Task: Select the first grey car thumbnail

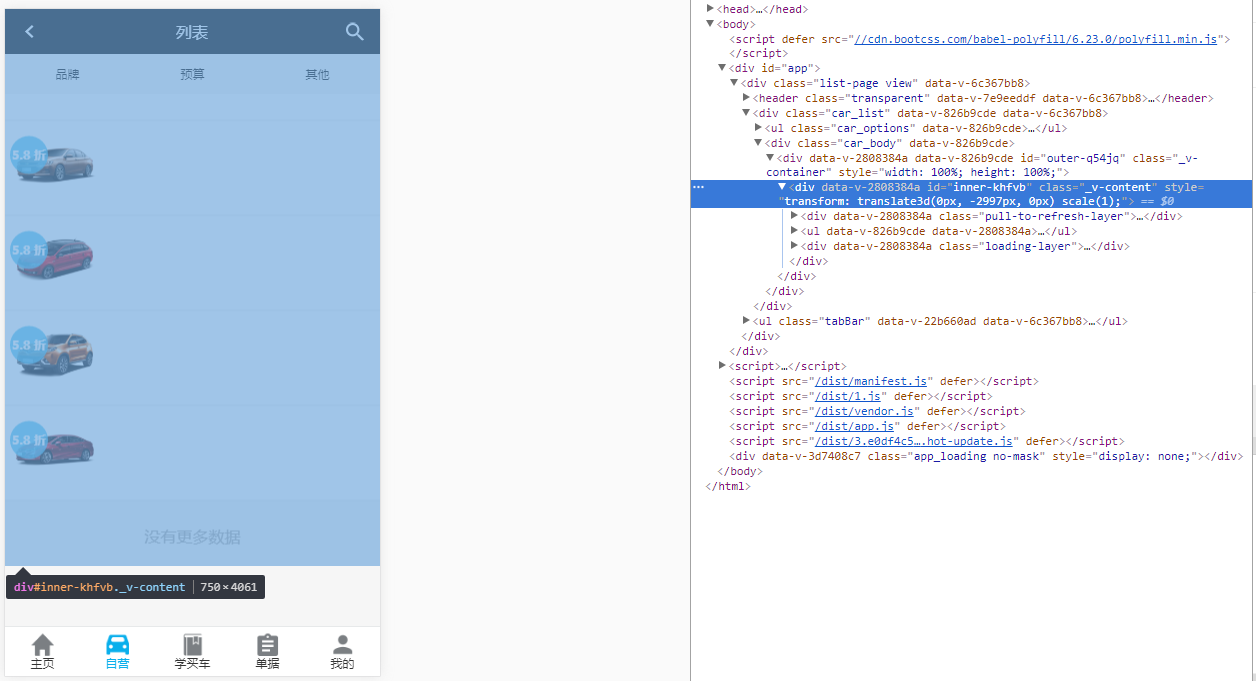Action: 53,163
